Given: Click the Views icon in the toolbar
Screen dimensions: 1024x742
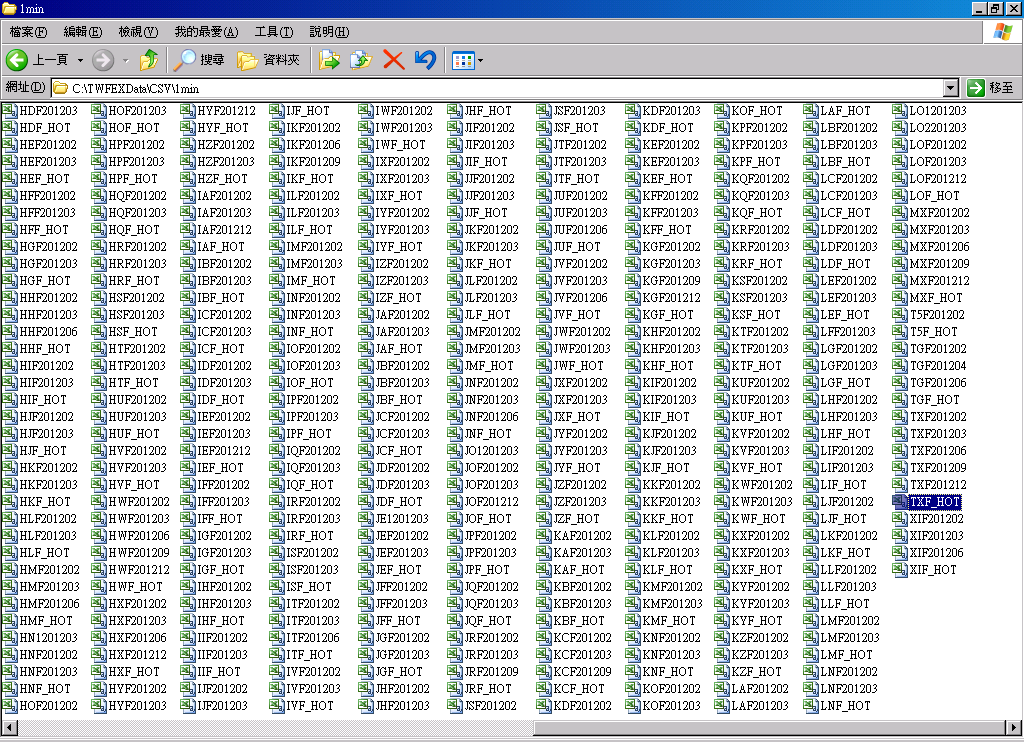Looking at the screenshot, I should click(x=463, y=61).
